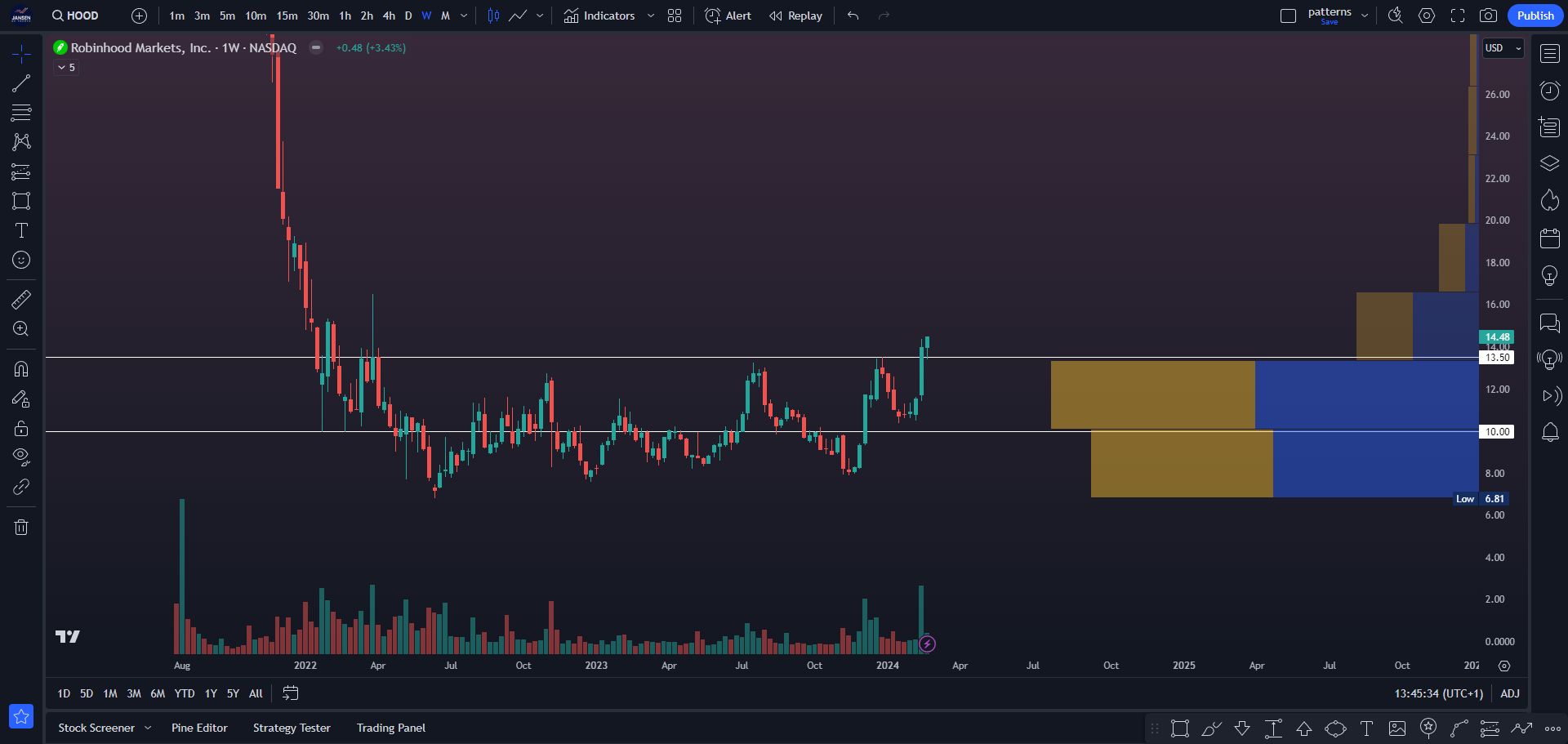Select the crosshair cursor tool
The image size is (1568, 744).
pos(21,54)
